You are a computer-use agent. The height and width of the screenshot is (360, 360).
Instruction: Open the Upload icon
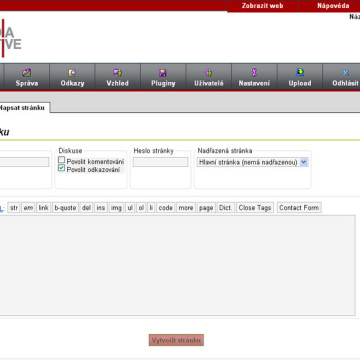pos(300,72)
